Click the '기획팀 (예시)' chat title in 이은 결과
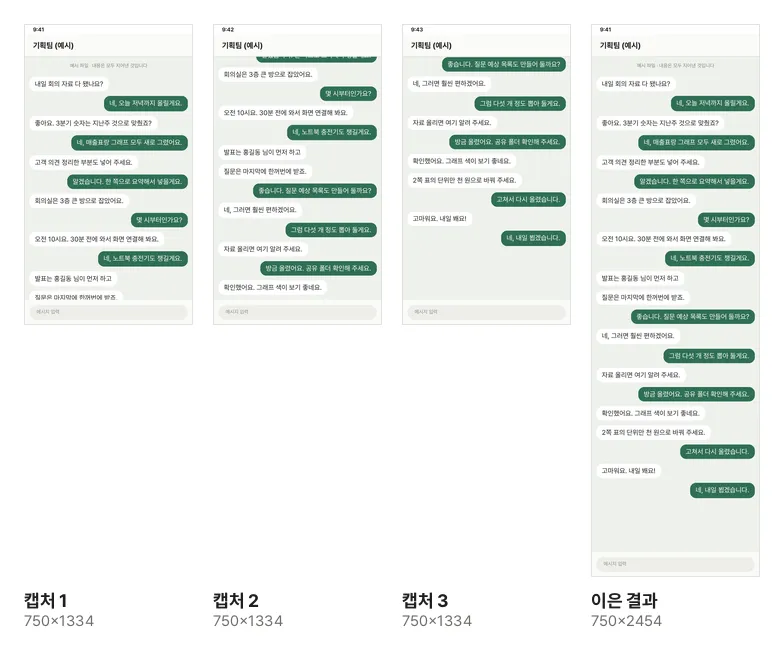Screen dimensions: 784x653 click(620, 46)
